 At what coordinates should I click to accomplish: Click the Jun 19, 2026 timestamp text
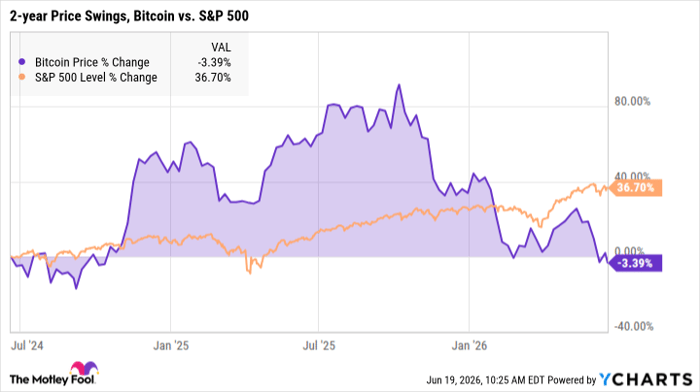pos(485,380)
